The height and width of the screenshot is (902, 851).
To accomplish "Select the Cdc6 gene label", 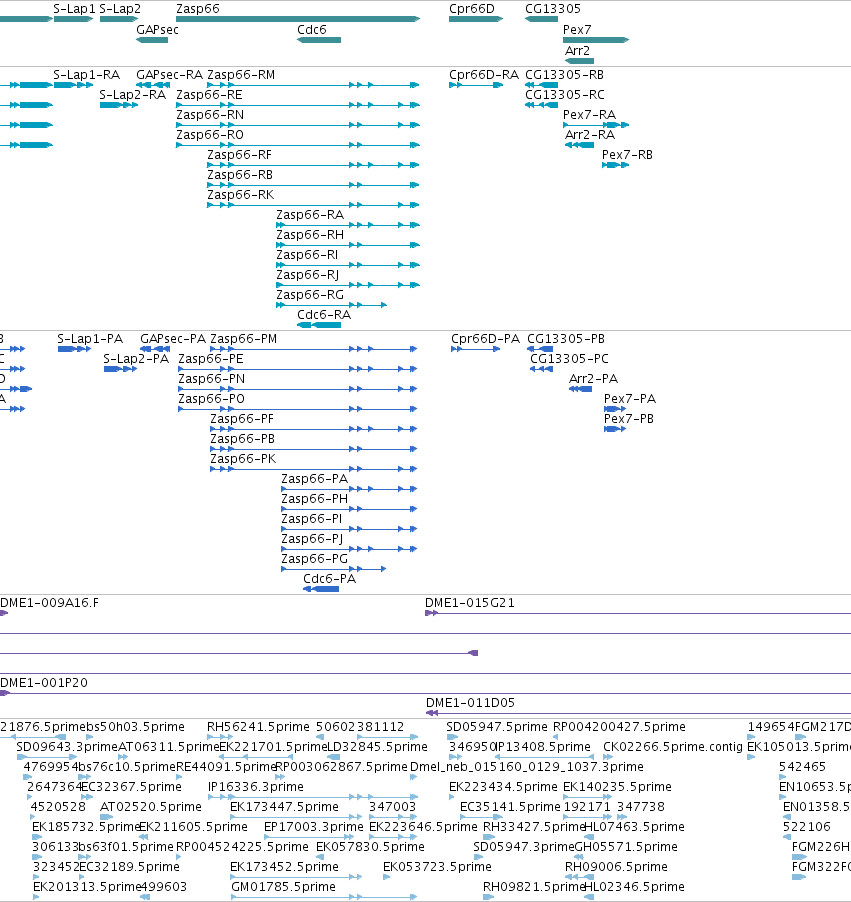I will point(311,29).
